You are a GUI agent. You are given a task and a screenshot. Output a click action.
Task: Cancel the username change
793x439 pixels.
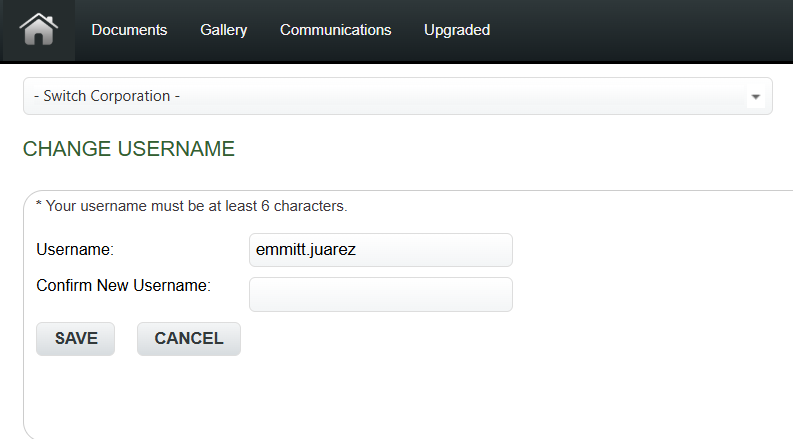point(189,339)
